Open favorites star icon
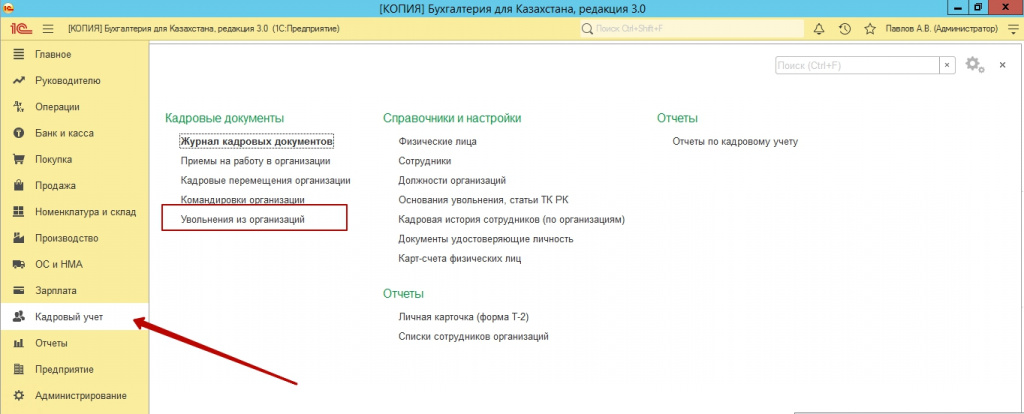The height and width of the screenshot is (414, 1024). [870, 29]
